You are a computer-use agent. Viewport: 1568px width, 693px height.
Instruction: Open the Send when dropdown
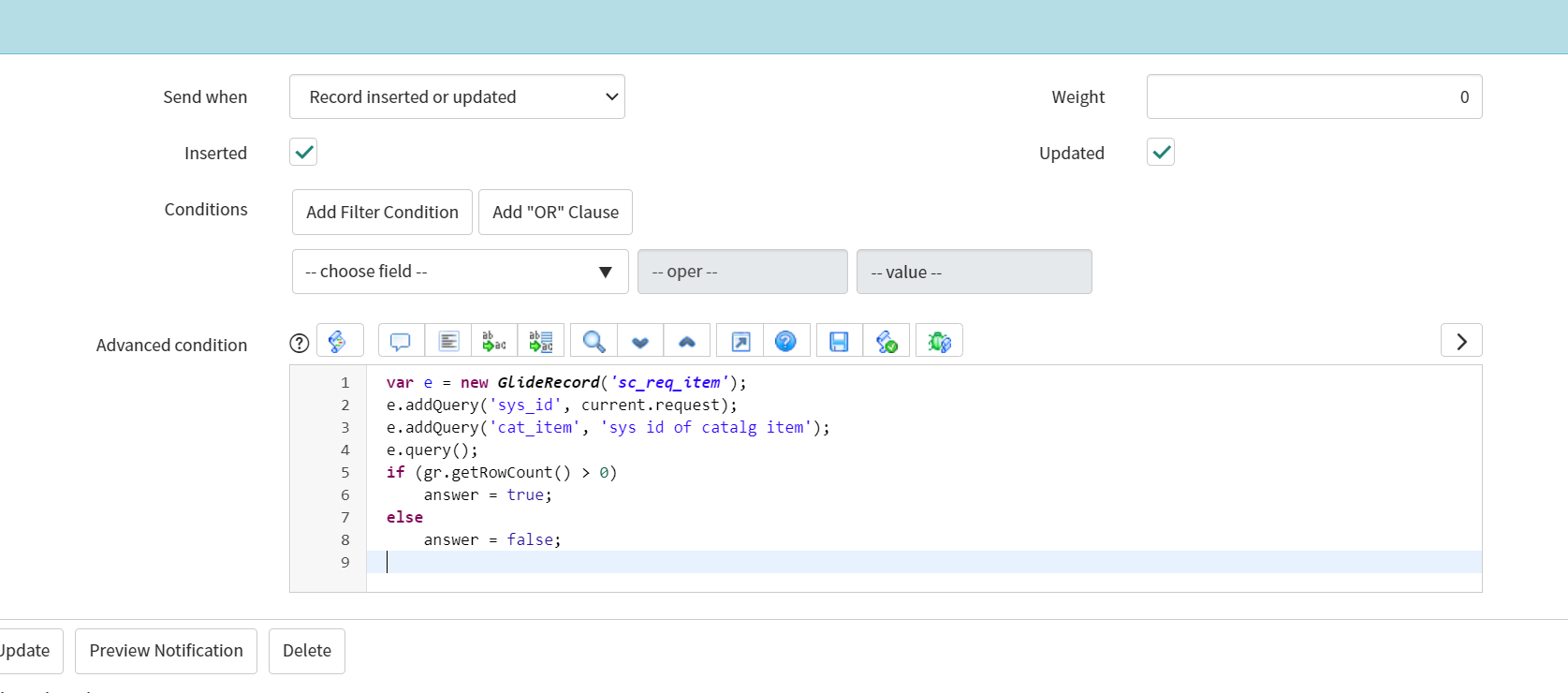(x=457, y=97)
